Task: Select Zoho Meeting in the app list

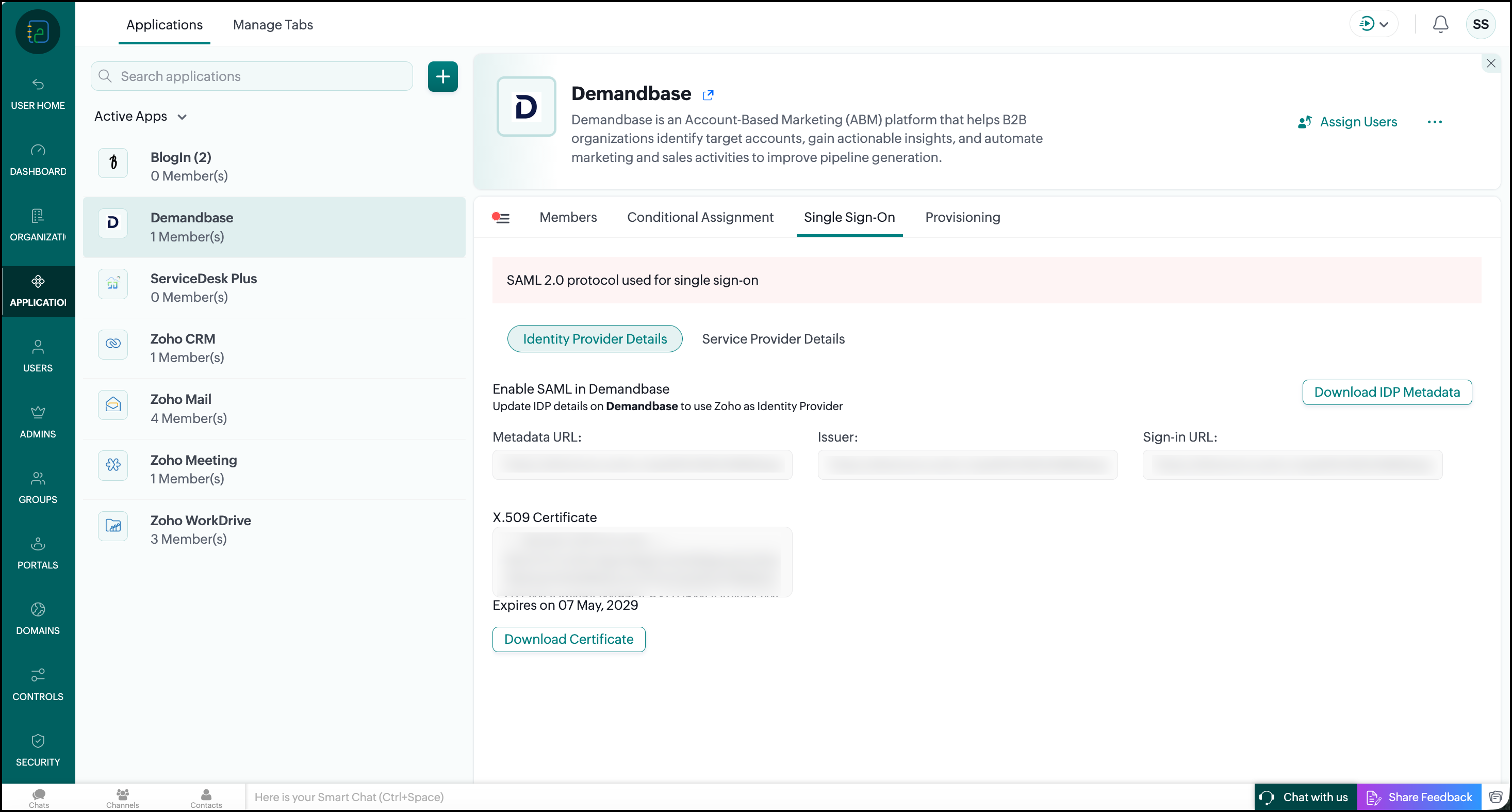Action: click(274, 469)
